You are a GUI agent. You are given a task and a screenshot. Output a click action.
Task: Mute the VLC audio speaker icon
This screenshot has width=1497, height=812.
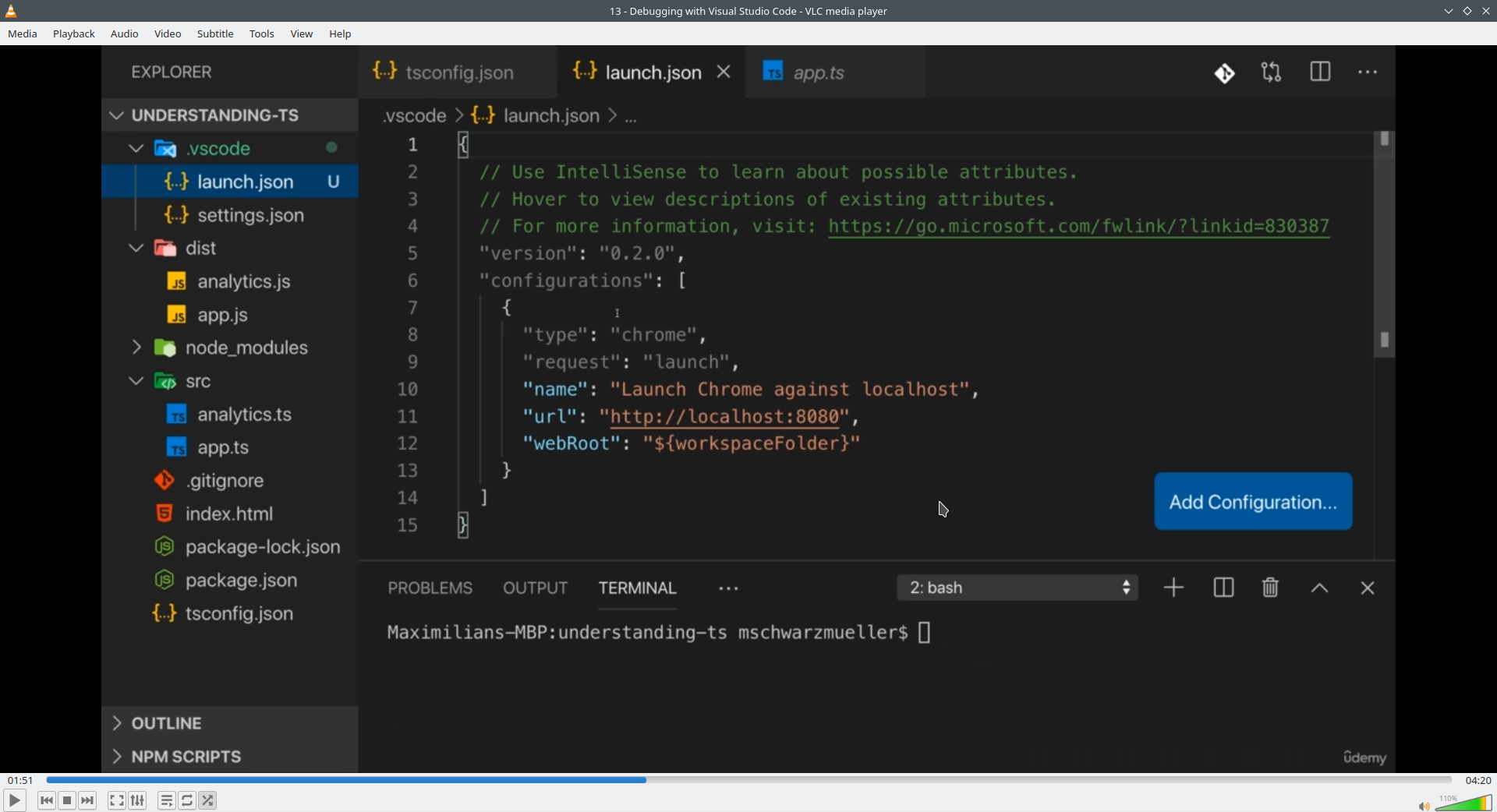(1424, 806)
